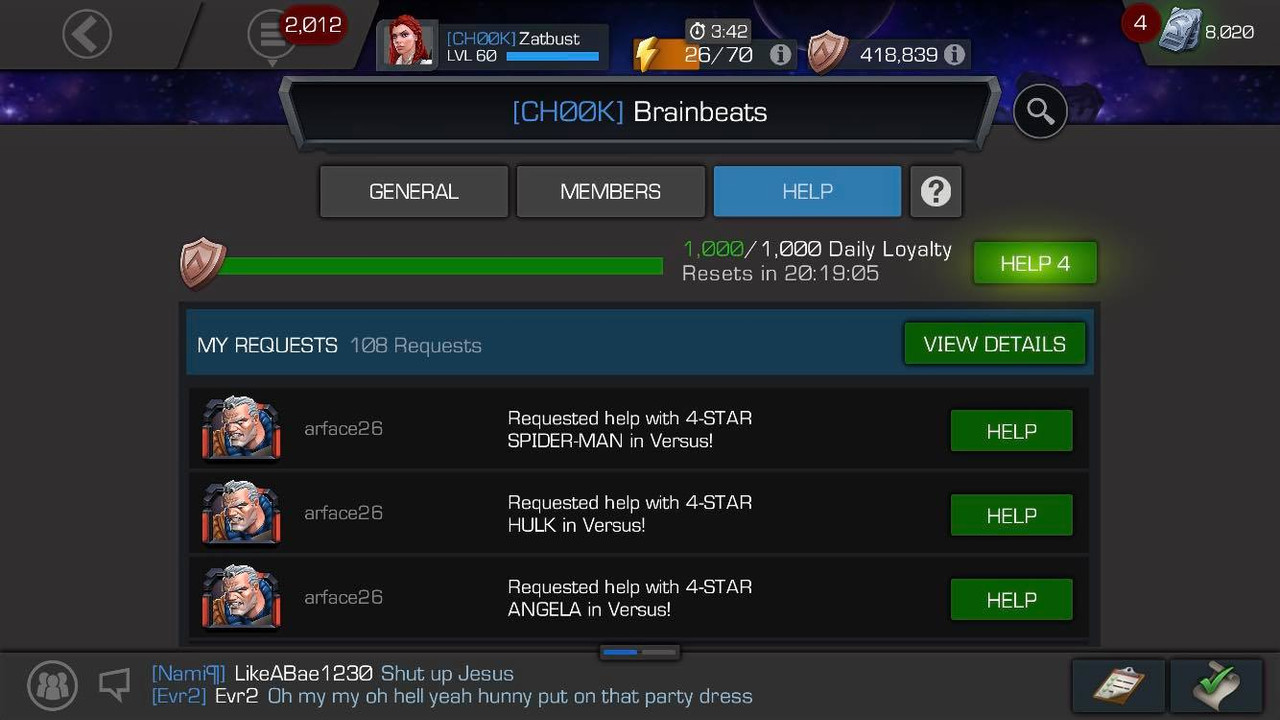The image size is (1280, 720).
Task: Search alliances with magnifier icon
Action: [1040, 112]
